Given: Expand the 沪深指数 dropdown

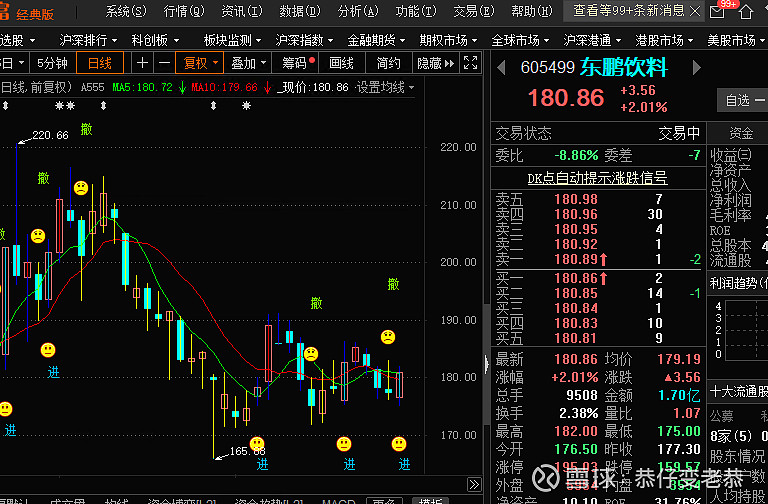Looking at the screenshot, I should coord(304,40).
